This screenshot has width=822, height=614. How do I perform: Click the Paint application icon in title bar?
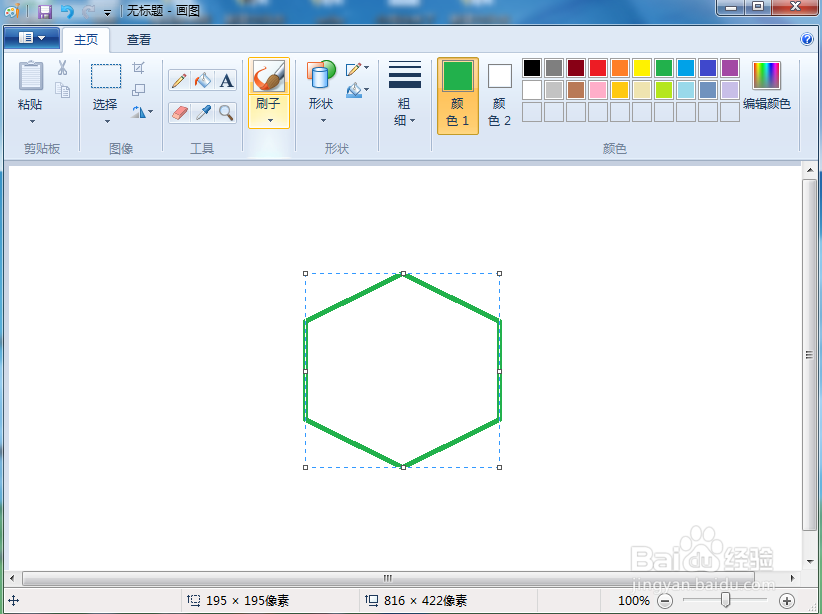12,11
